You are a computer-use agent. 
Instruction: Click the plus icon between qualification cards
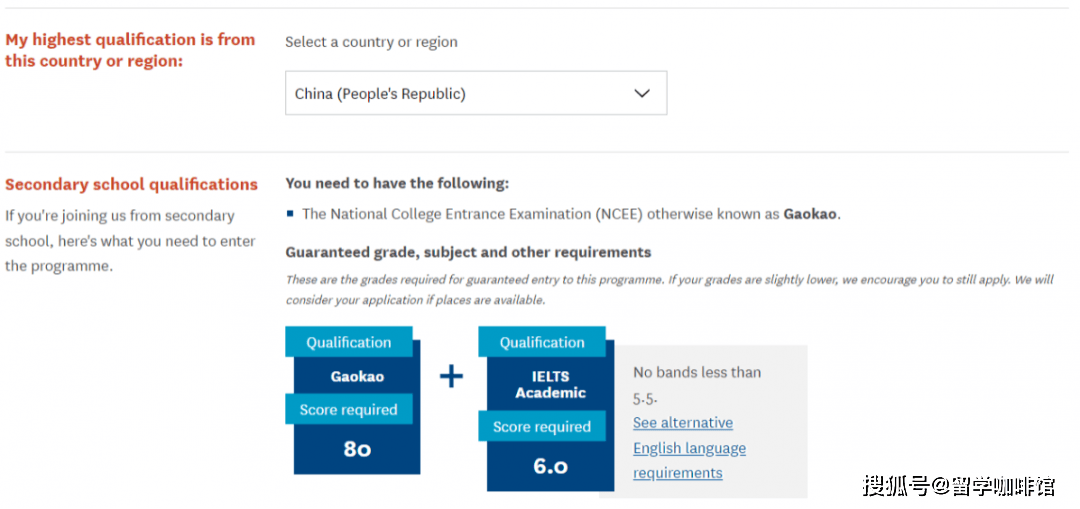[x=451, y=377]
